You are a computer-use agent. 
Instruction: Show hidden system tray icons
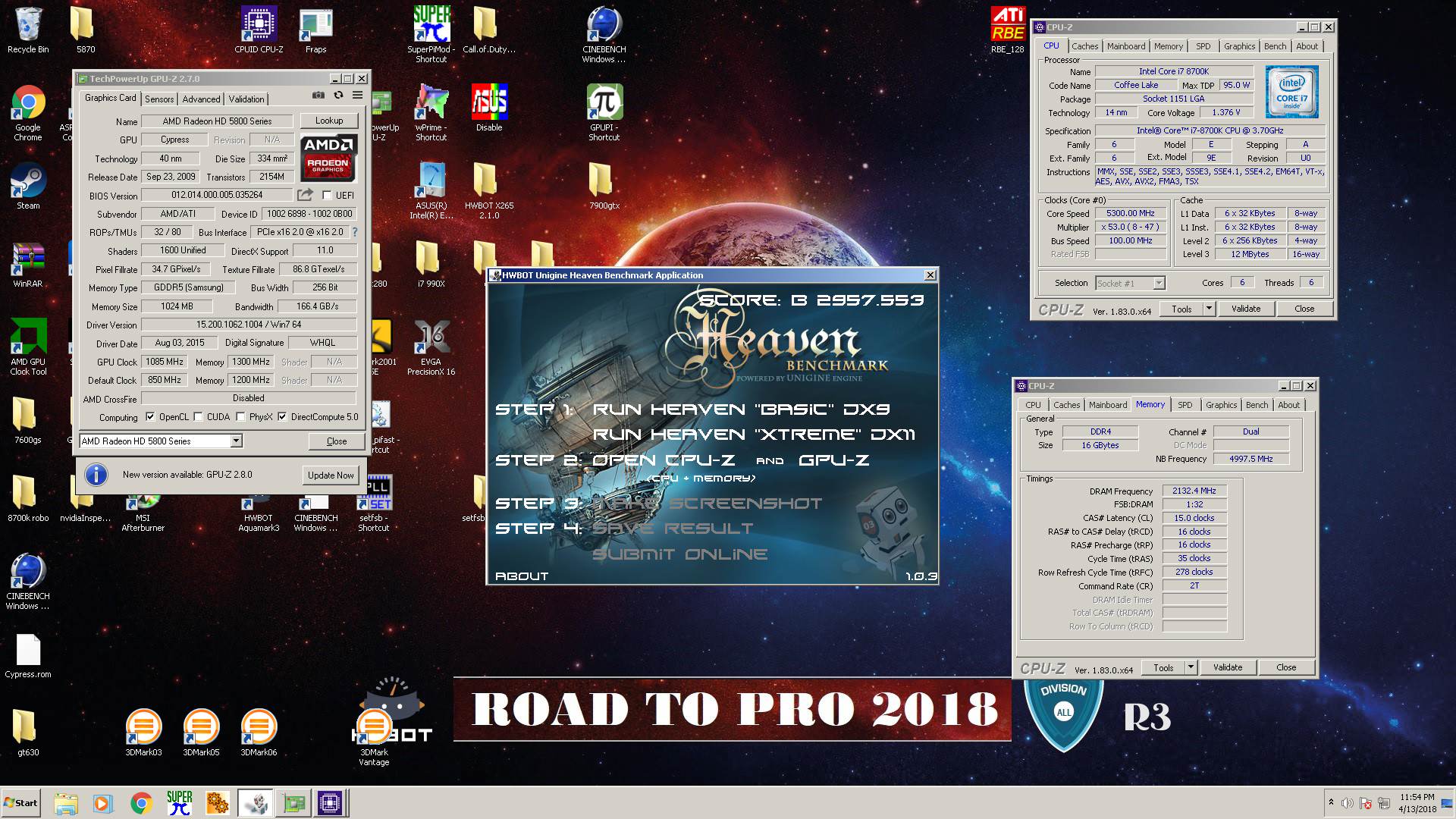coord(1330,802)
